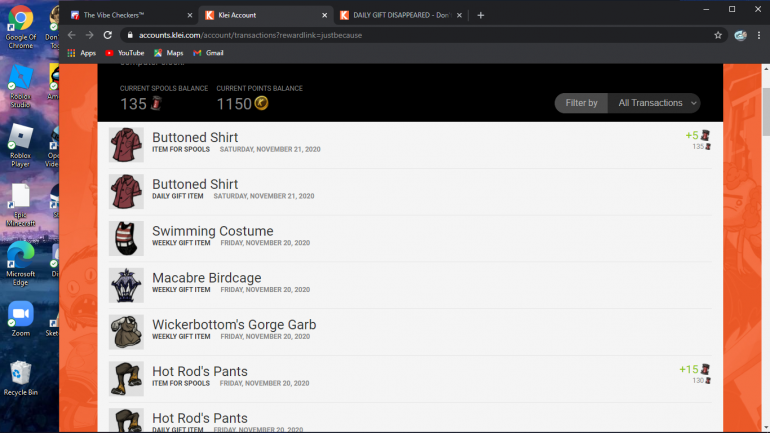Expand All Transactions filter dropdown
The height and width of the screenshot is (433, 770).
coord(654,103)
